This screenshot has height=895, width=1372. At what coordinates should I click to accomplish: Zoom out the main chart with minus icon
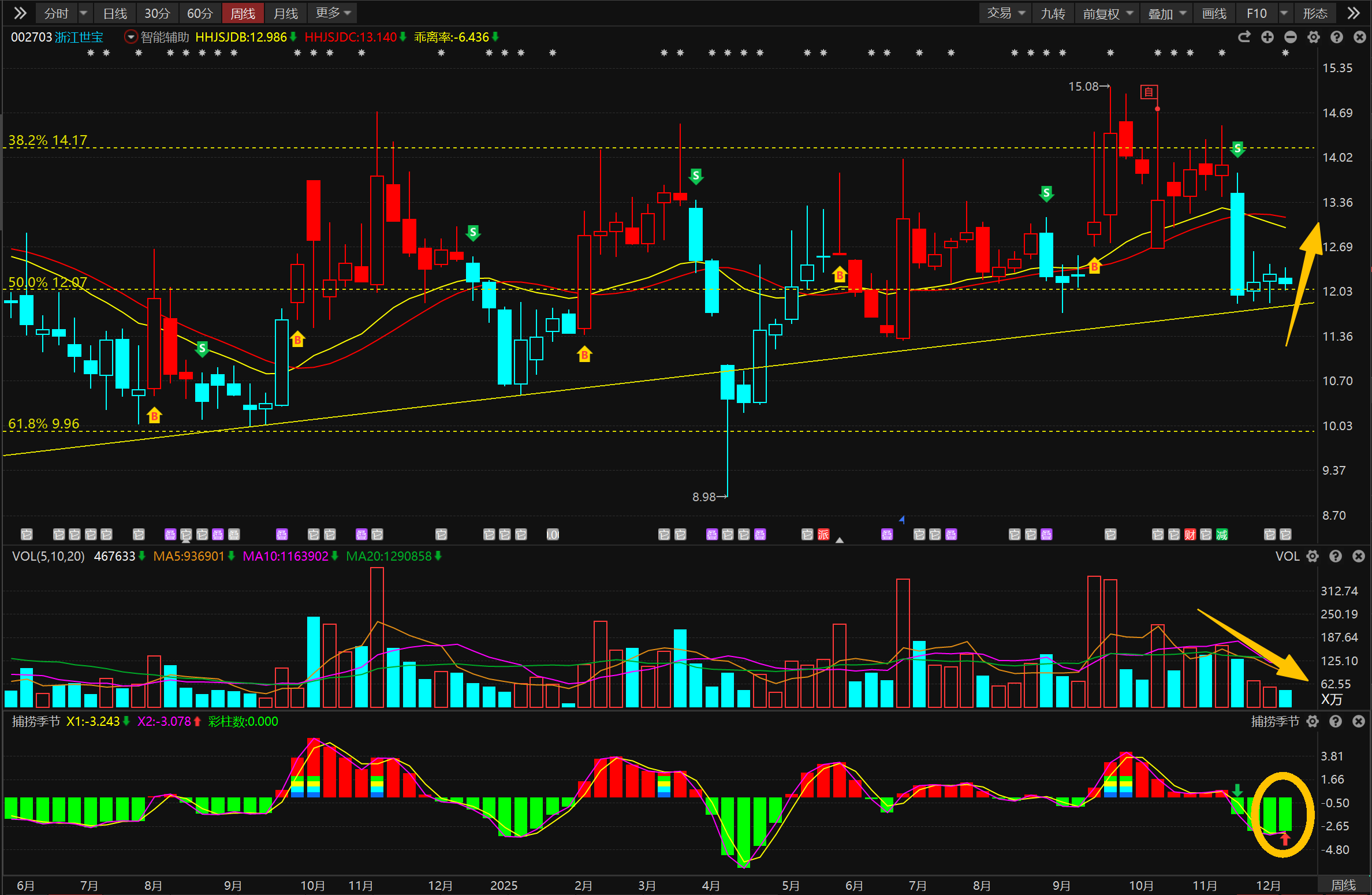(1290, 37)
